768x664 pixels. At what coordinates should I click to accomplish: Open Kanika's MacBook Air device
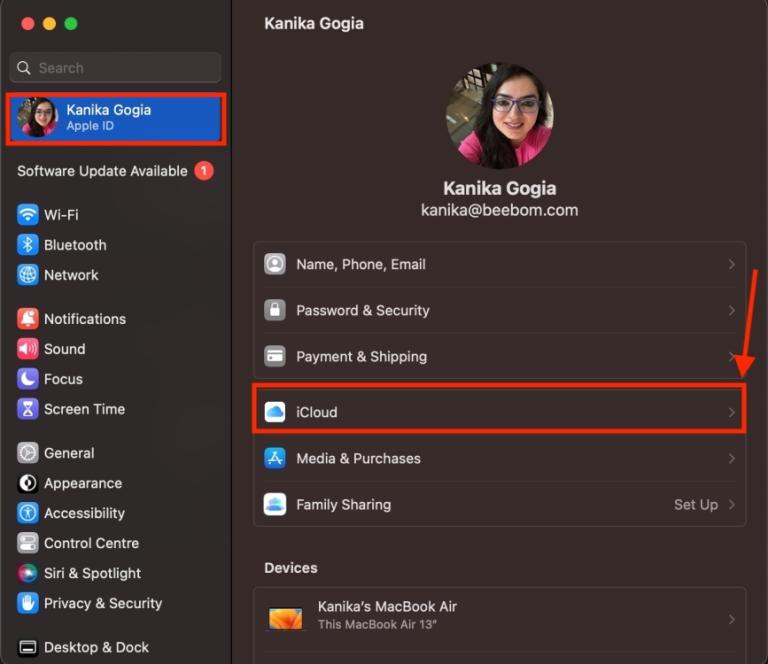500,619
